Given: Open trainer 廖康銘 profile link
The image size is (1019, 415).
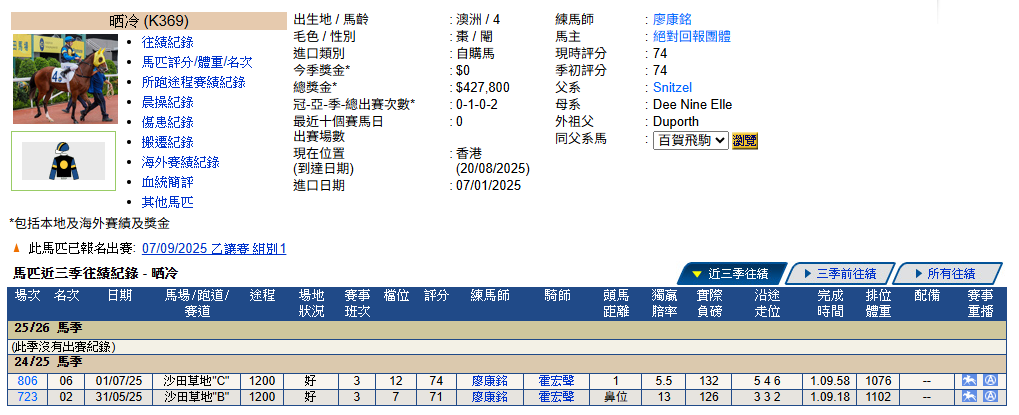Looking at the screenshot, I should [672, 20].
